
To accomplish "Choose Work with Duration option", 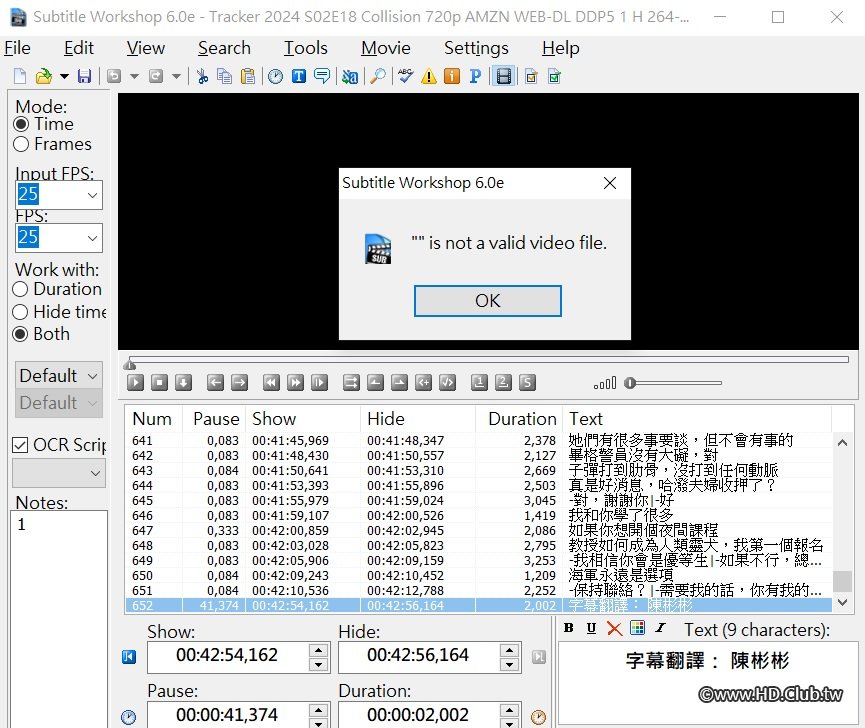I will pyautogui.click(x=20, y=289).
